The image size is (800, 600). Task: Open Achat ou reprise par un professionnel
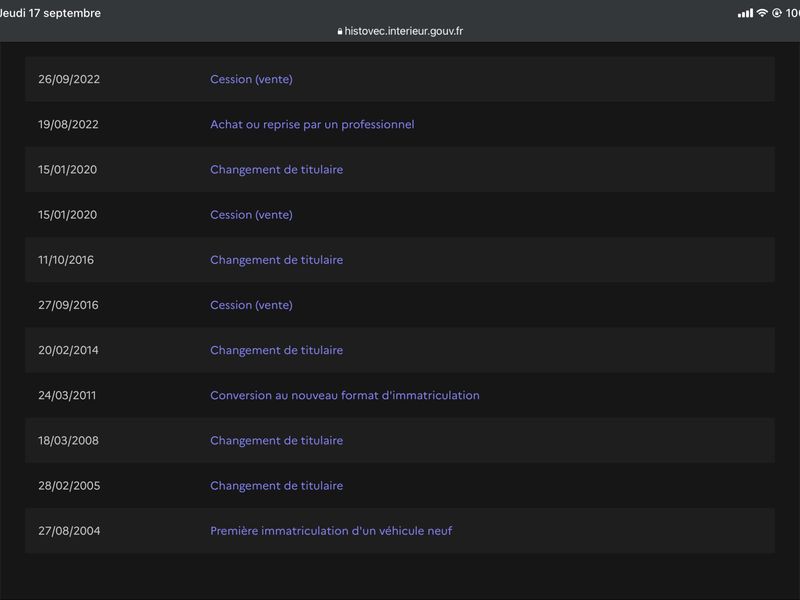point(312,124)
